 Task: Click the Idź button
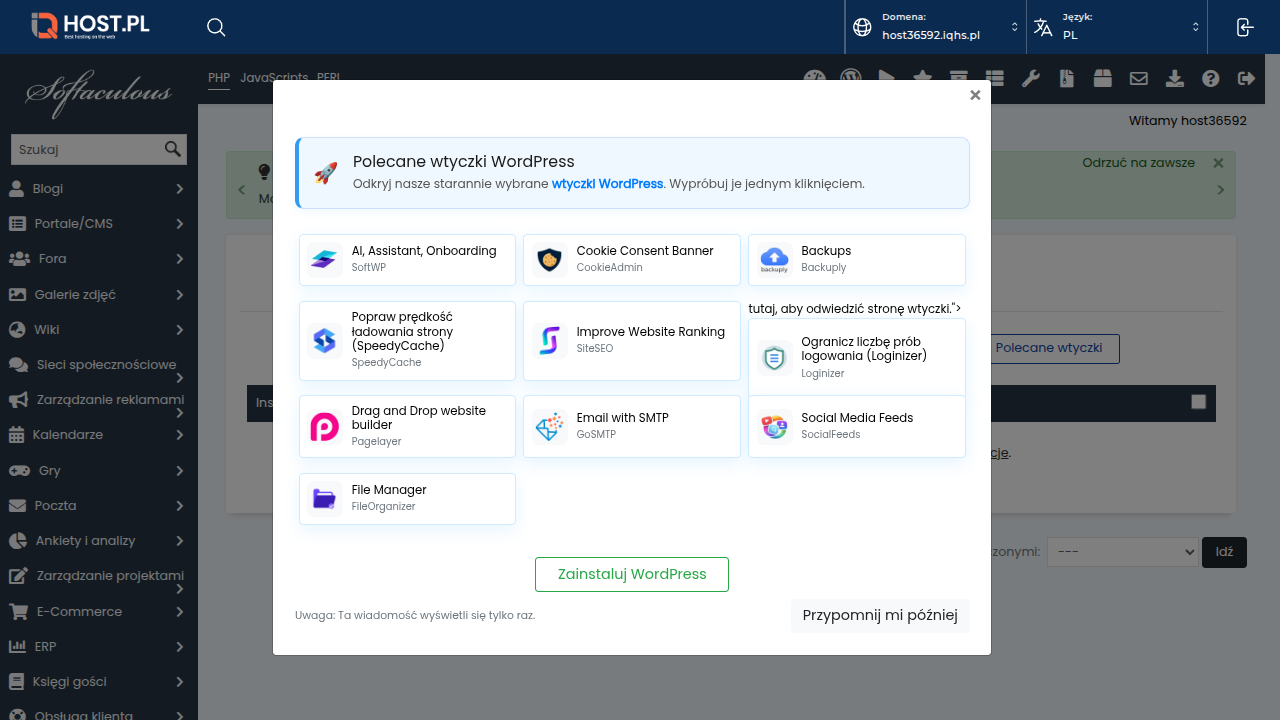point(1224,552)
